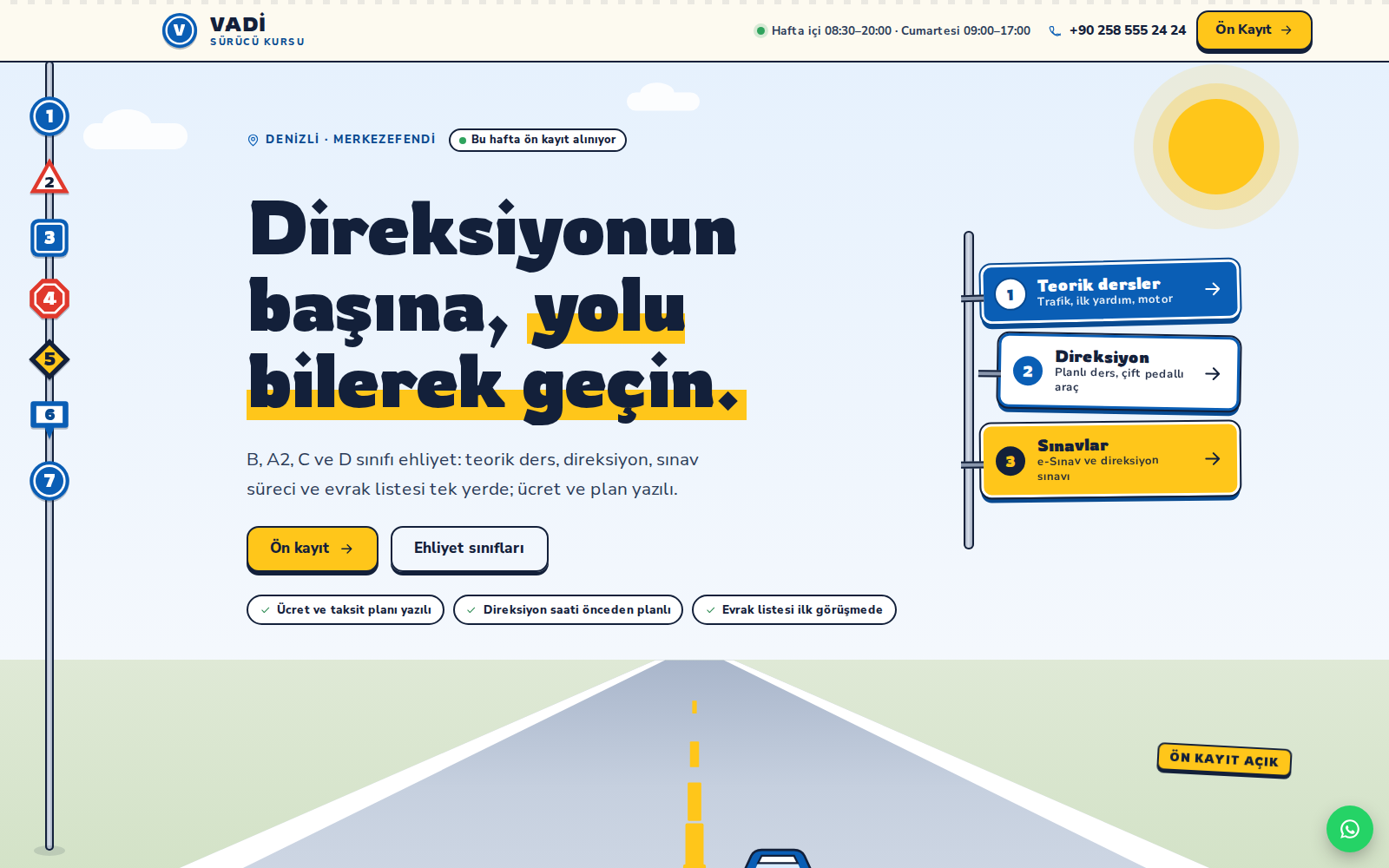Screen dimensions: 1389x868
Task: Open WhatsApp chat floating button
Action: click(x=1350, y=829)
